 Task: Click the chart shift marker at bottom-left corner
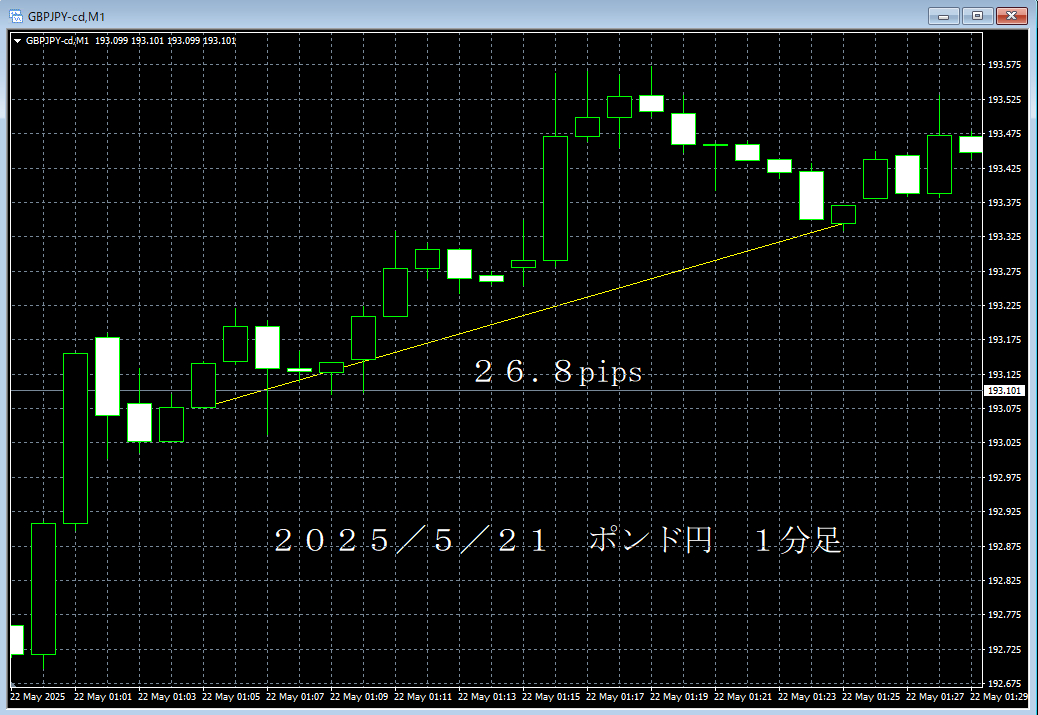click(x=13, y=684)
